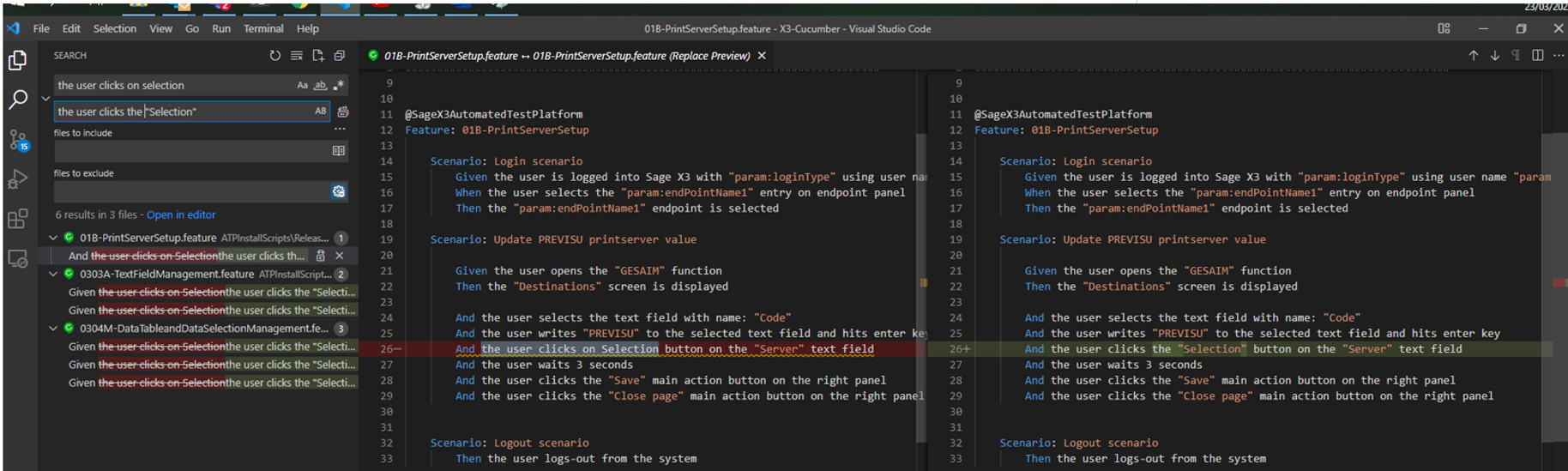Select the 01B-PrintServerSetup Replace Preview tab
The height and width of the screenshot is (471, 1568).
tap(567, 56)
